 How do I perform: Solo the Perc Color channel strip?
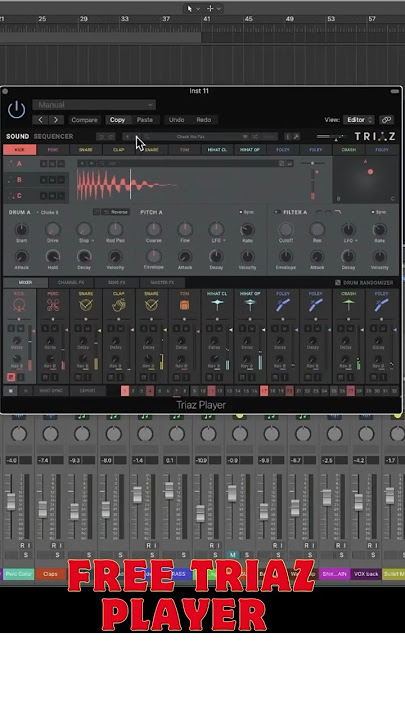26,555
